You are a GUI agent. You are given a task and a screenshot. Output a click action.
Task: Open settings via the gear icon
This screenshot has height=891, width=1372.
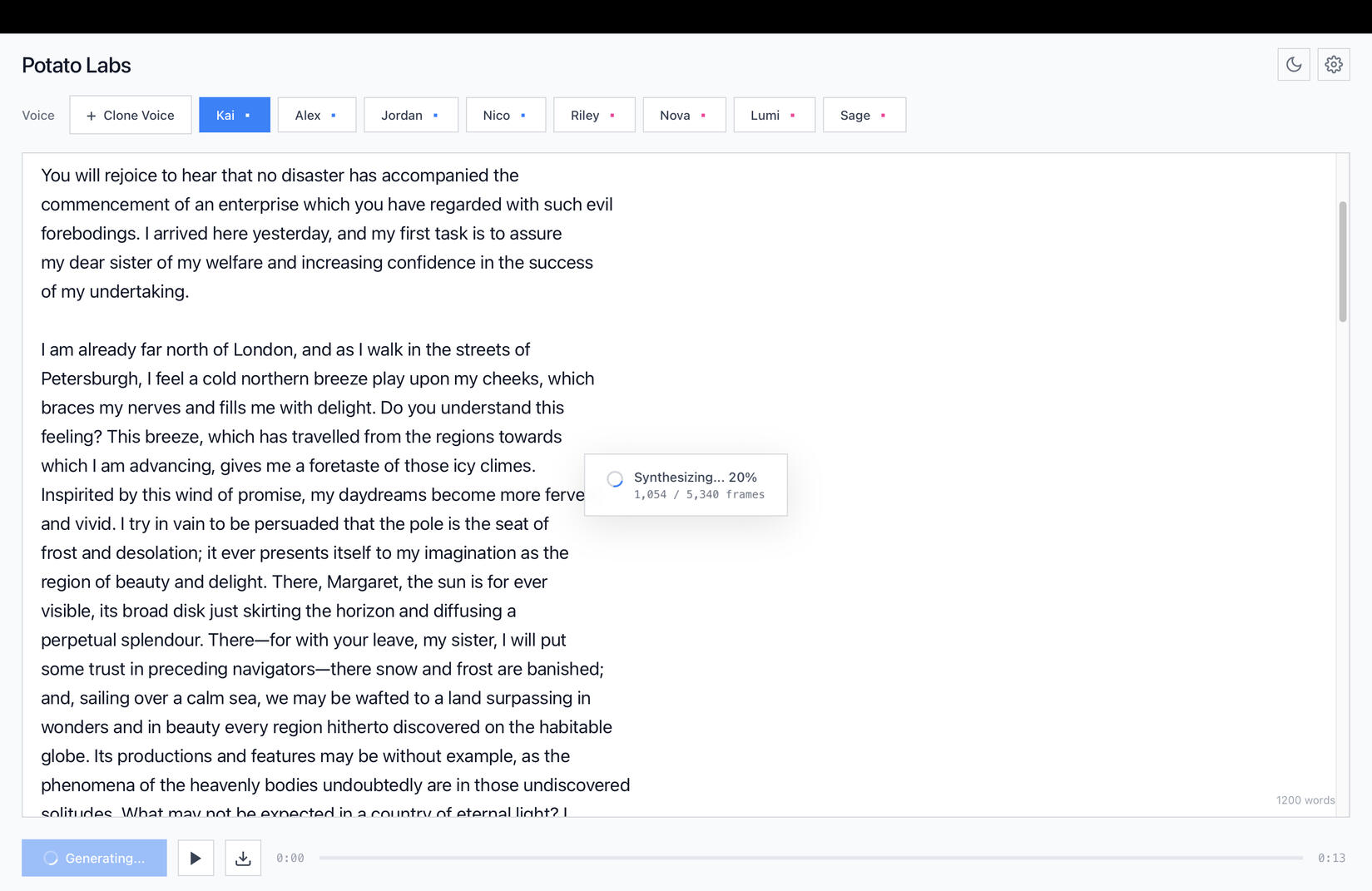coord(1333,65)
